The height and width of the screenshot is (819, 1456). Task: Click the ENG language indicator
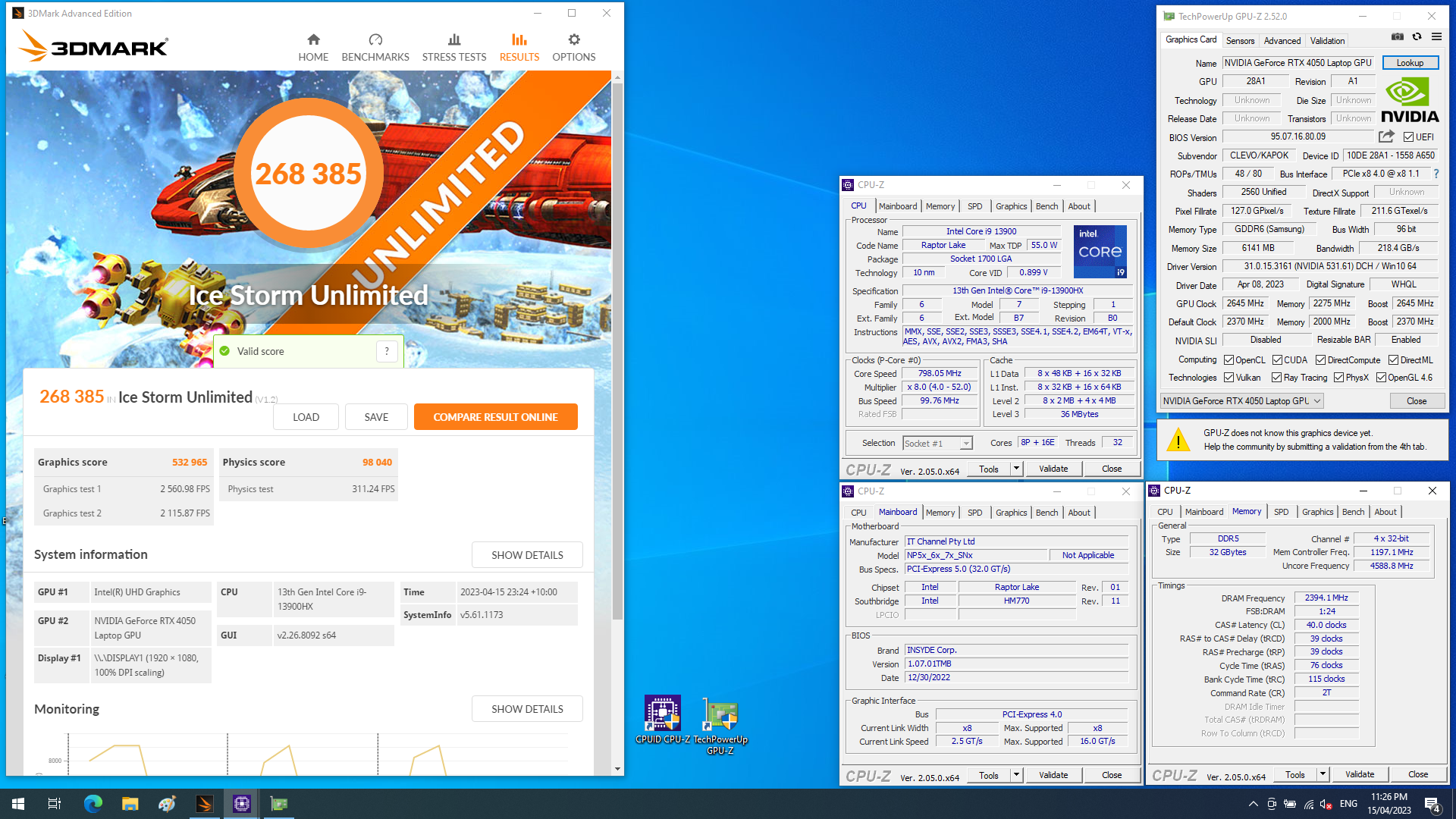[x=1348, y=804]
